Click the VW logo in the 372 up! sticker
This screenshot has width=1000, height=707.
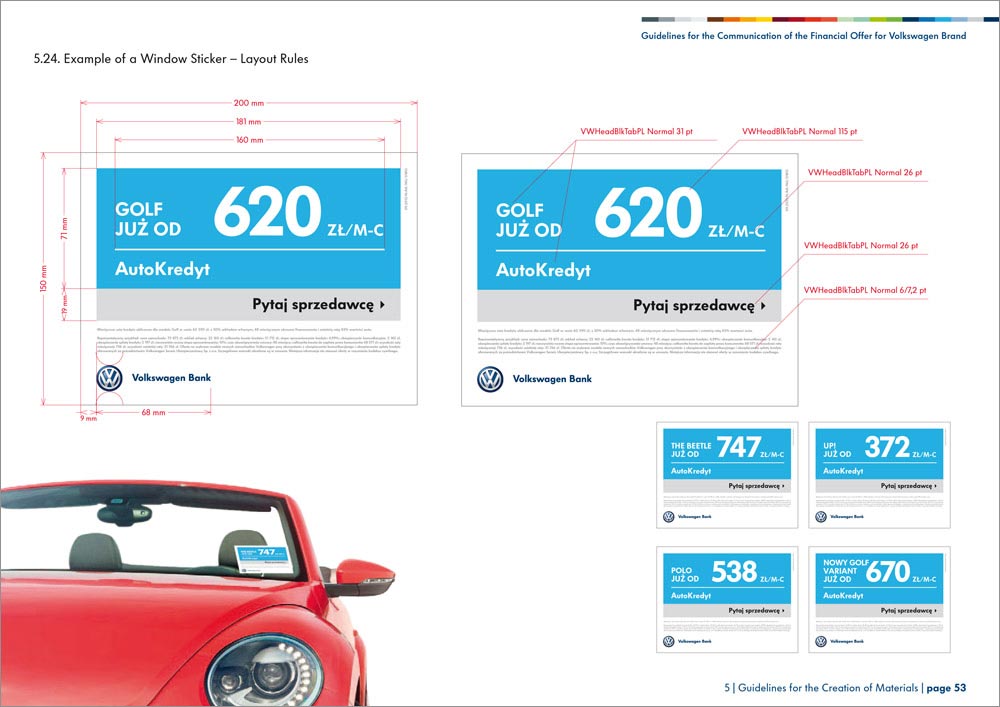[x=821, y=516]
